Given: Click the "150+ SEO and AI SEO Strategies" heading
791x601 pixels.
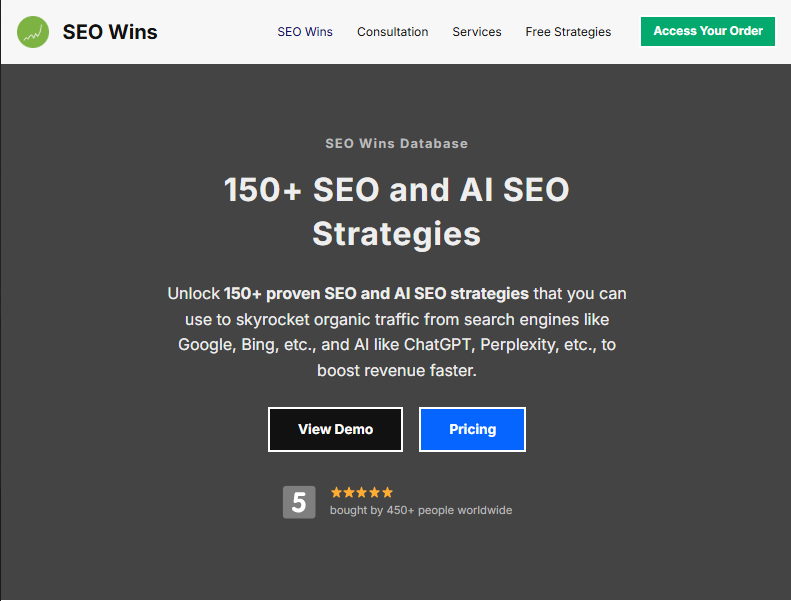Looking at the screenshot, I should tap(396, 211).
